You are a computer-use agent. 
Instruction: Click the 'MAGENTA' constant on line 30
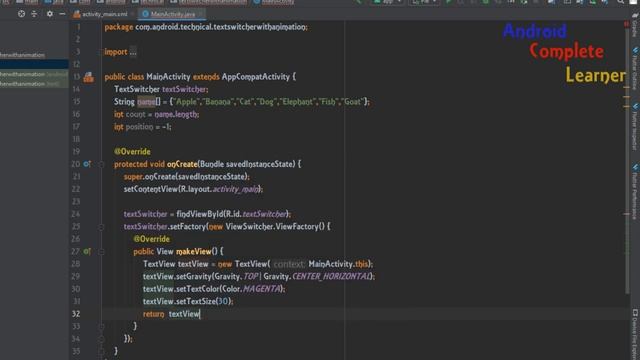(x=262, y=289)
